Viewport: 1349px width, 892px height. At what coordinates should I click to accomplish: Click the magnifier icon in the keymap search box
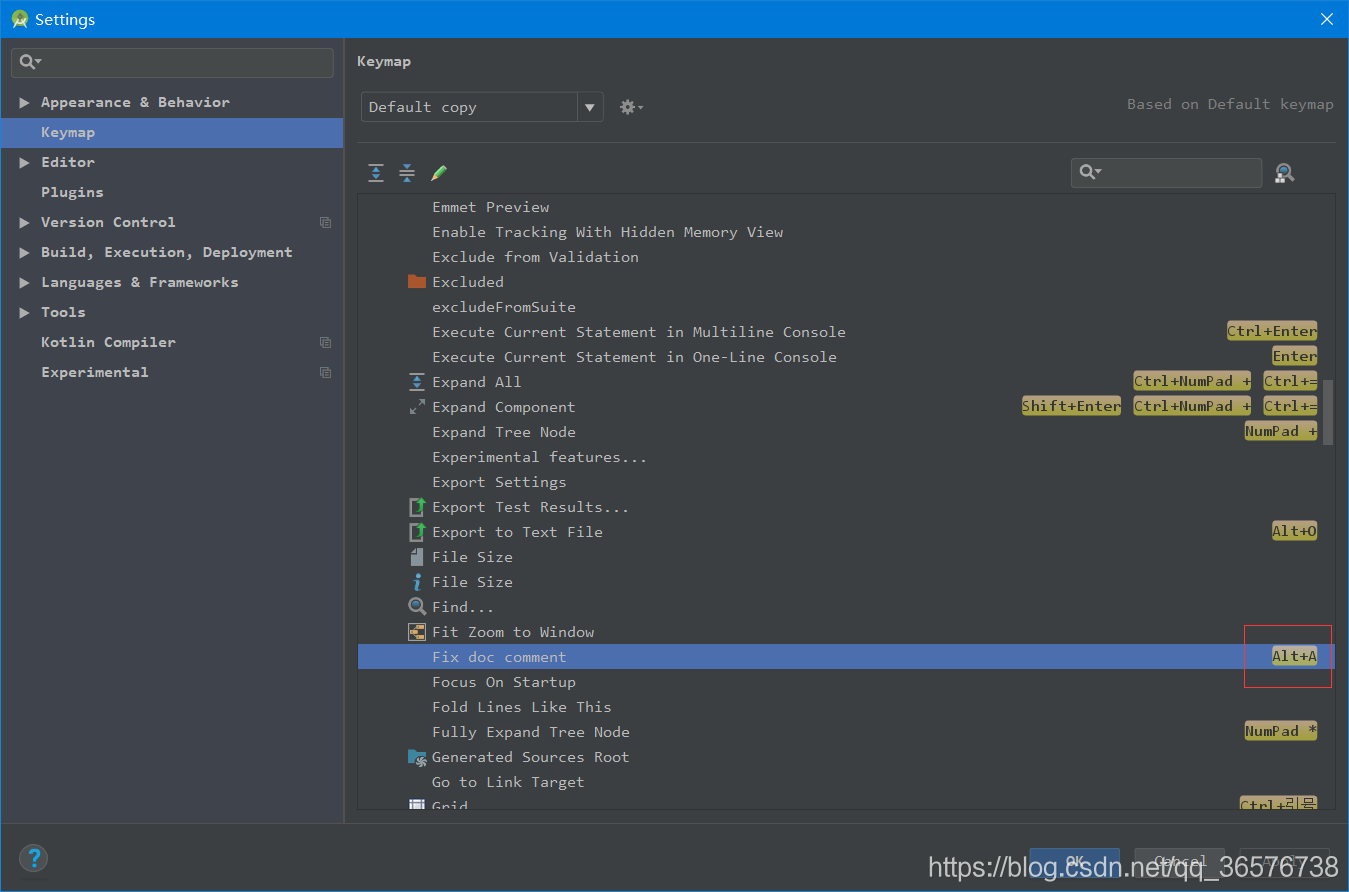click(1090, 173)
